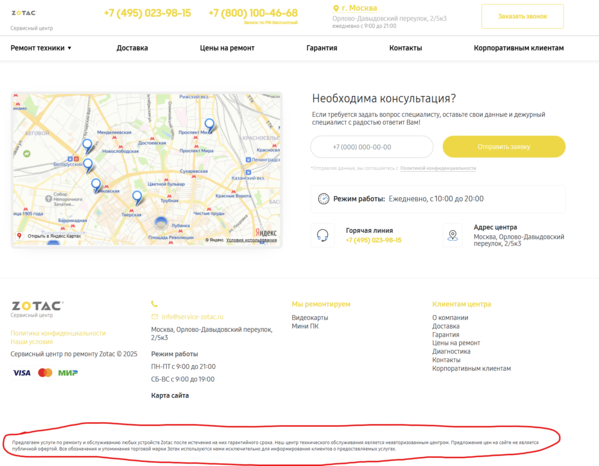599x466 pixels.
Task: Click the МИР payment icon
Action: pos(68,373)
